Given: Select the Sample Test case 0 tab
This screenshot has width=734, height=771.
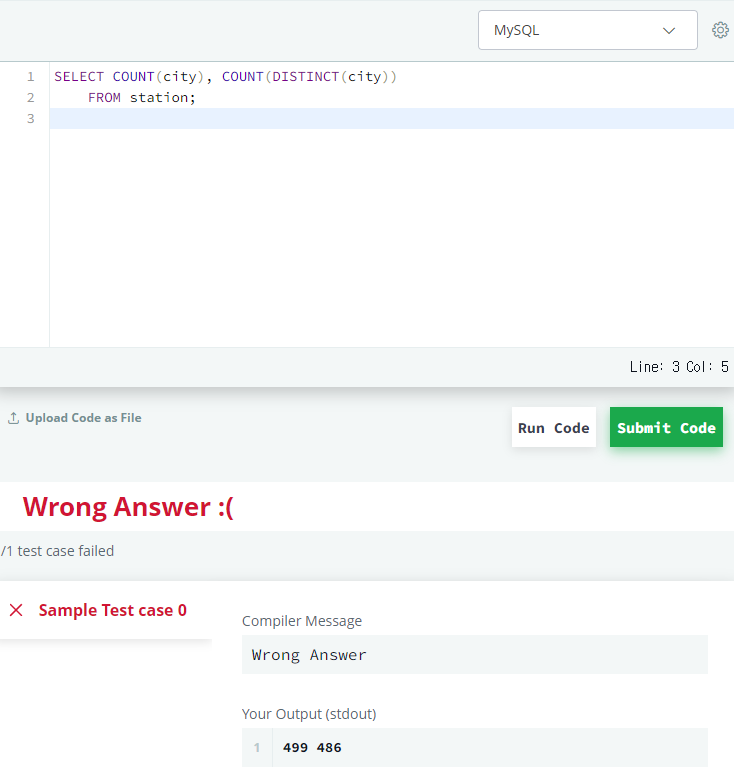Looking at the screenshot, I should pyautogui.click(x=106, y=610).
